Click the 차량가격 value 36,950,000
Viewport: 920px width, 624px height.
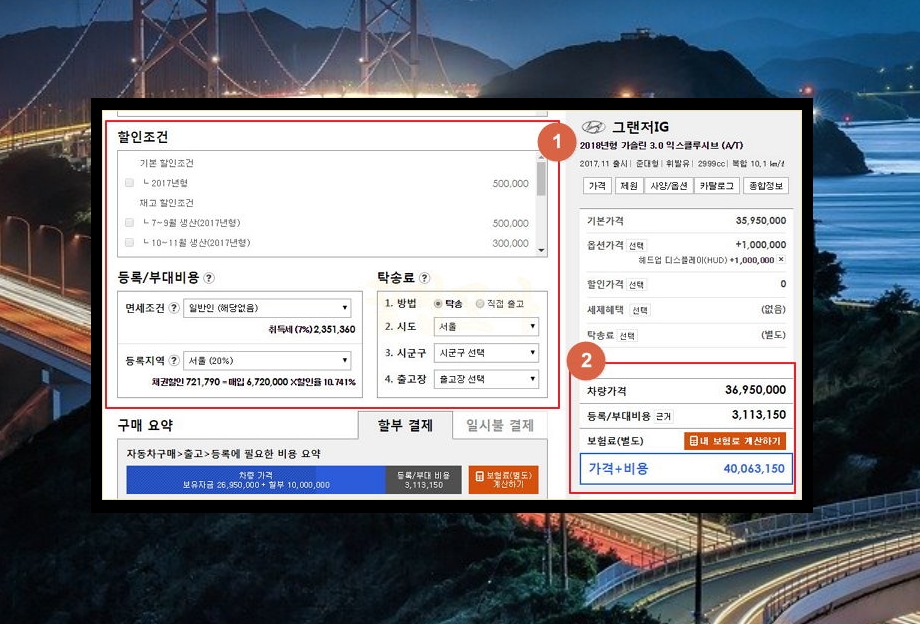[x=756, y=390]
